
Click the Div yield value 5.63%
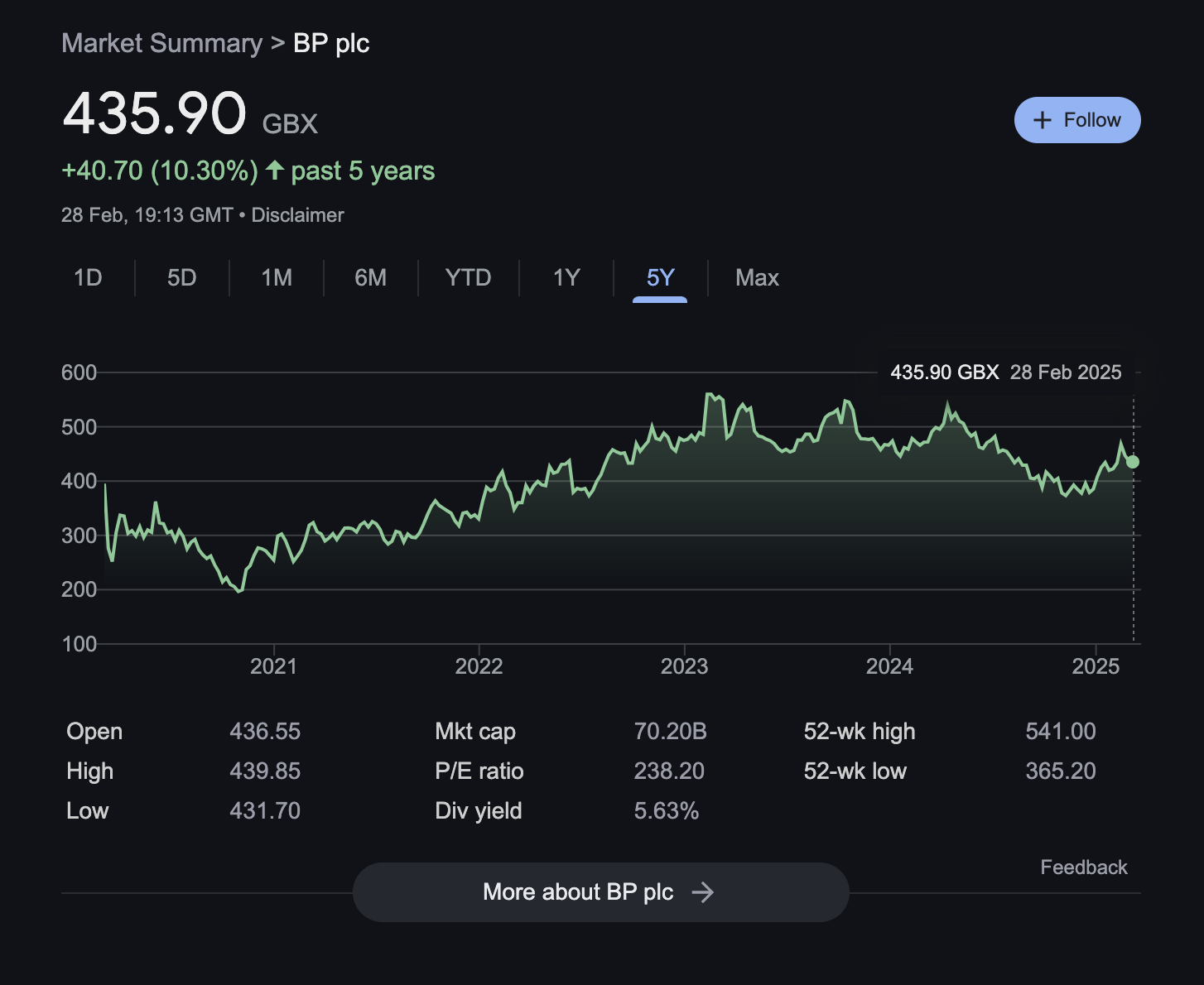pyautogui.click(x=667, y=811)
